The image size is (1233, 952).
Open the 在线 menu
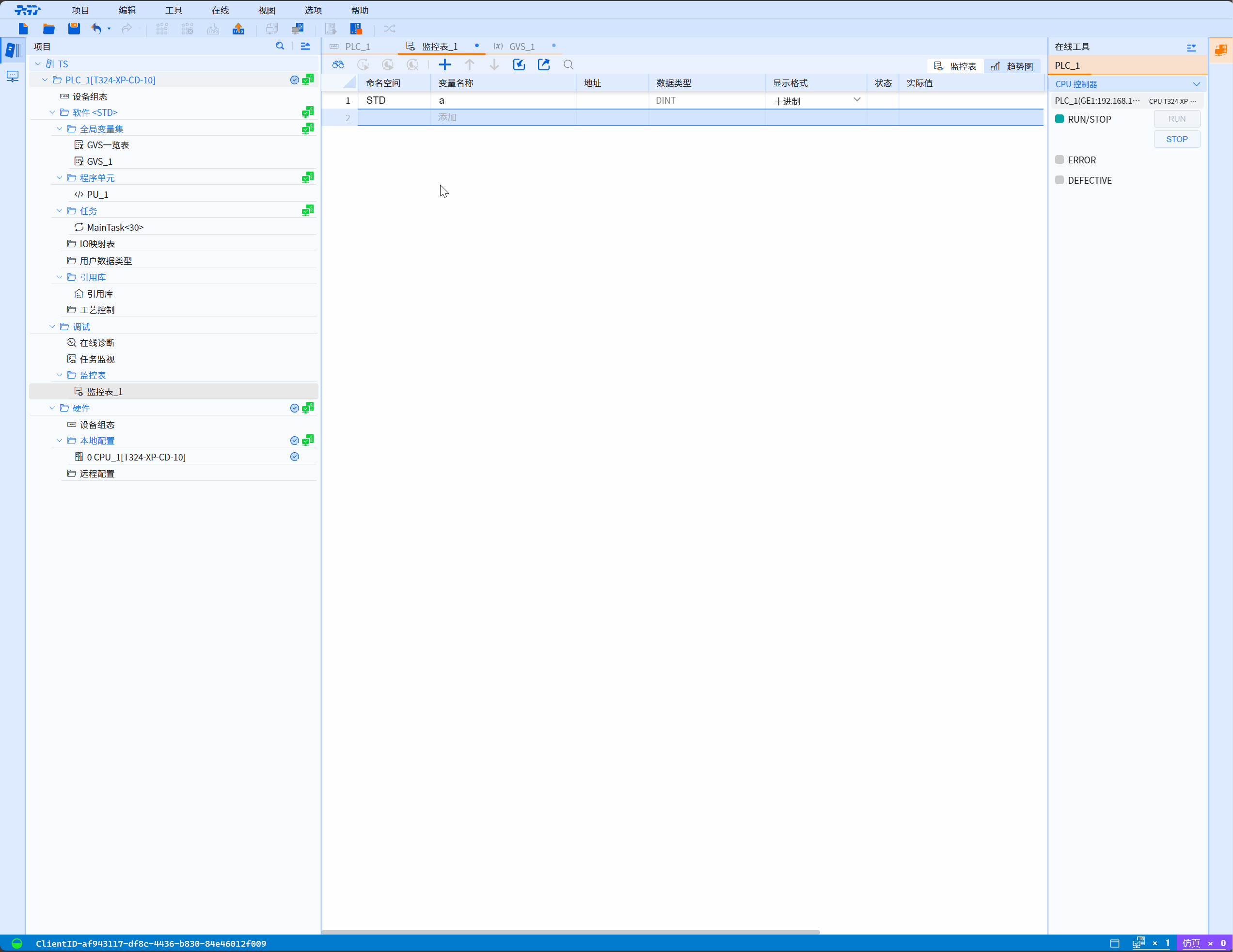[x=220, y=10]
